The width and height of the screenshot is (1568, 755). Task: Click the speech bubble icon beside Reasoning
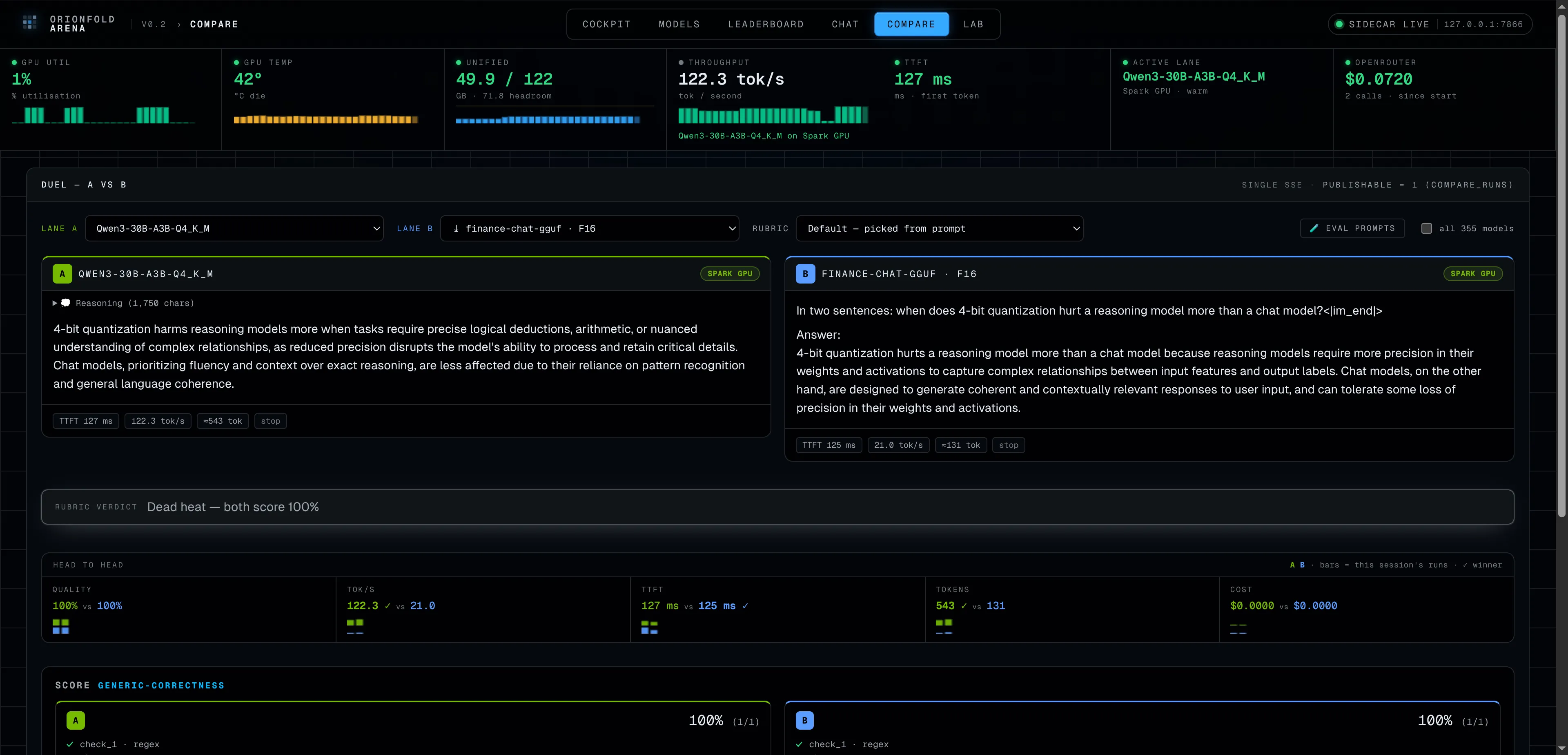[x=66, y=303]
